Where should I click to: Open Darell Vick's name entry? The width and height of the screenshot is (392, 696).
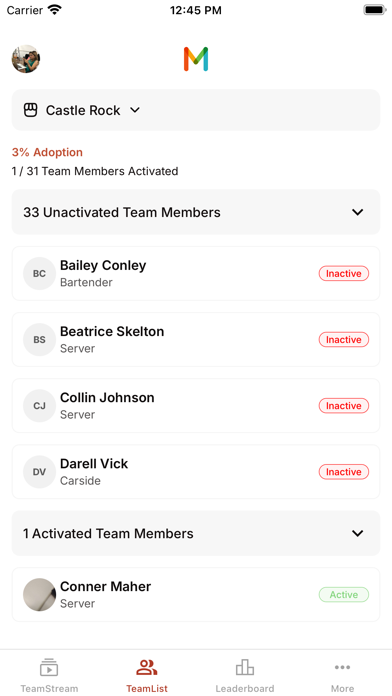[94, 463]
